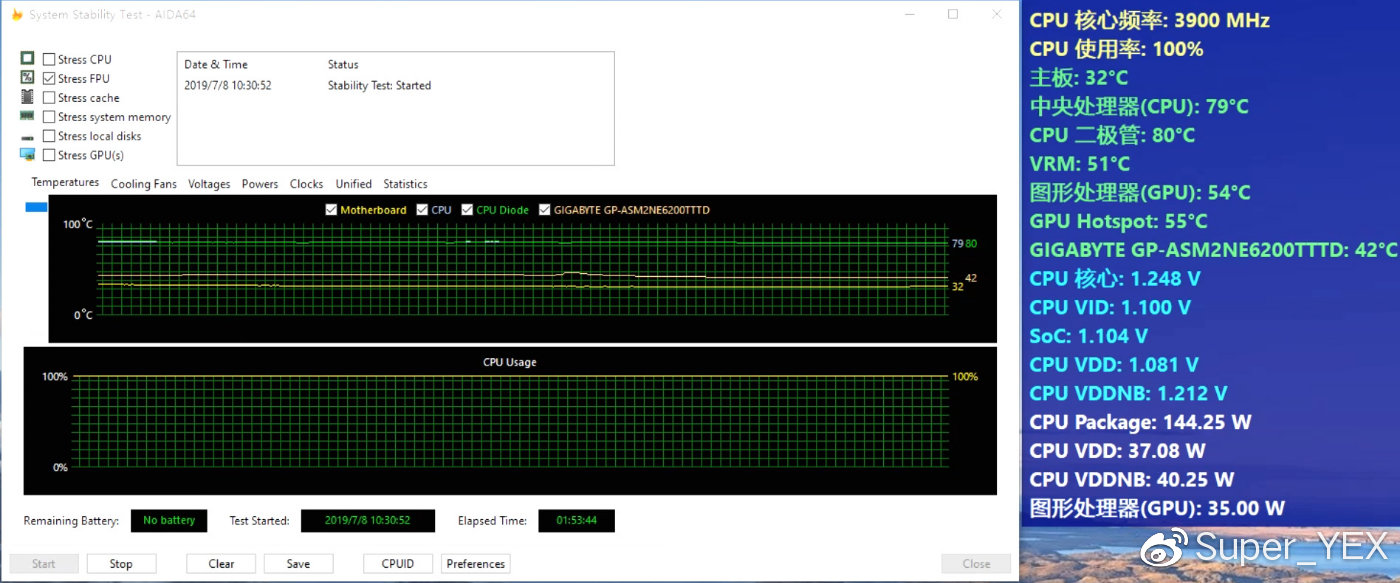1400x583 pixels.
Task: Click the AIDA64 flame icon in titlebar
Action: [x=16, y=14]
